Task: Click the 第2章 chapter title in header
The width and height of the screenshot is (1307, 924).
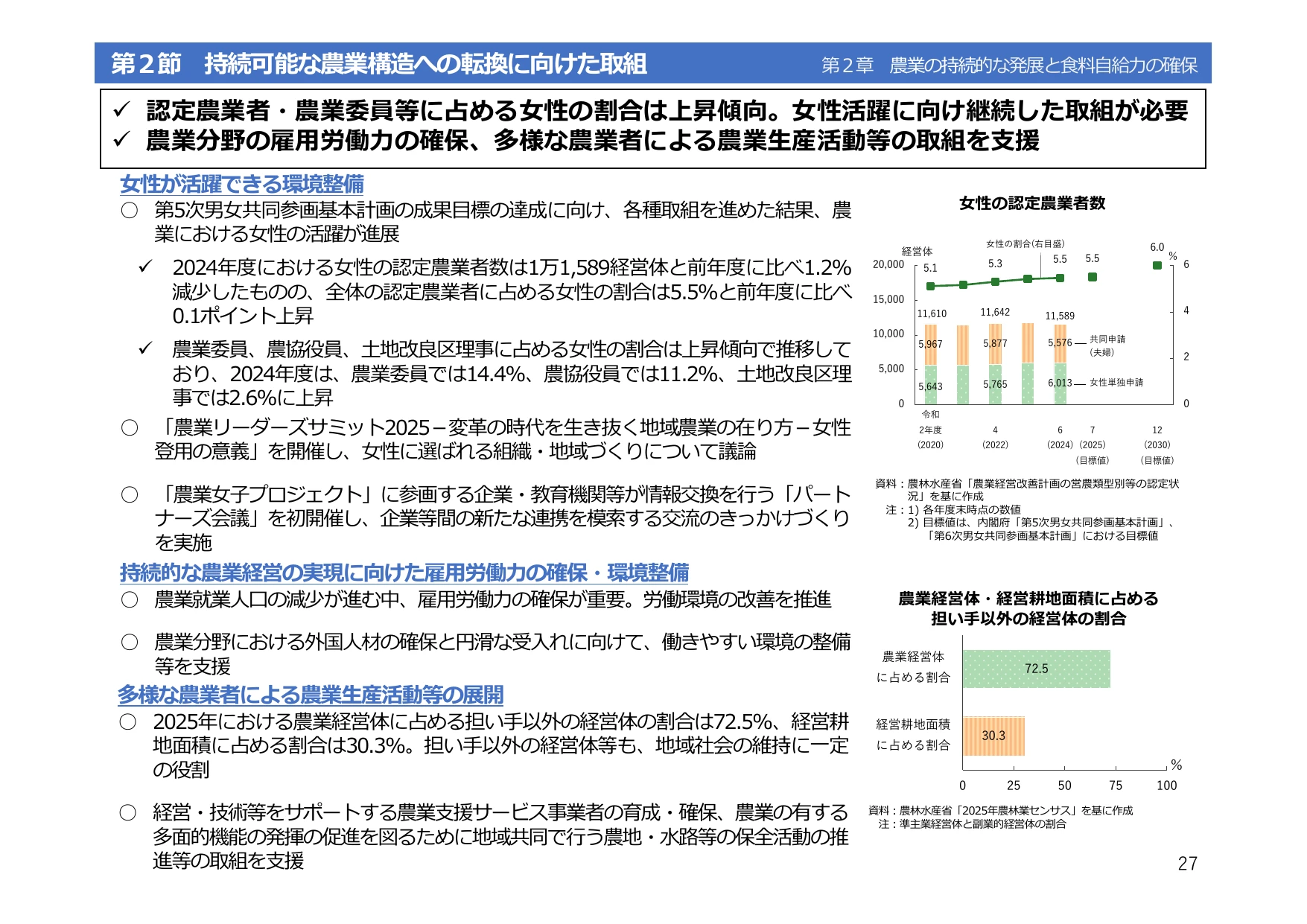Action: click(x=1009, y=66)
